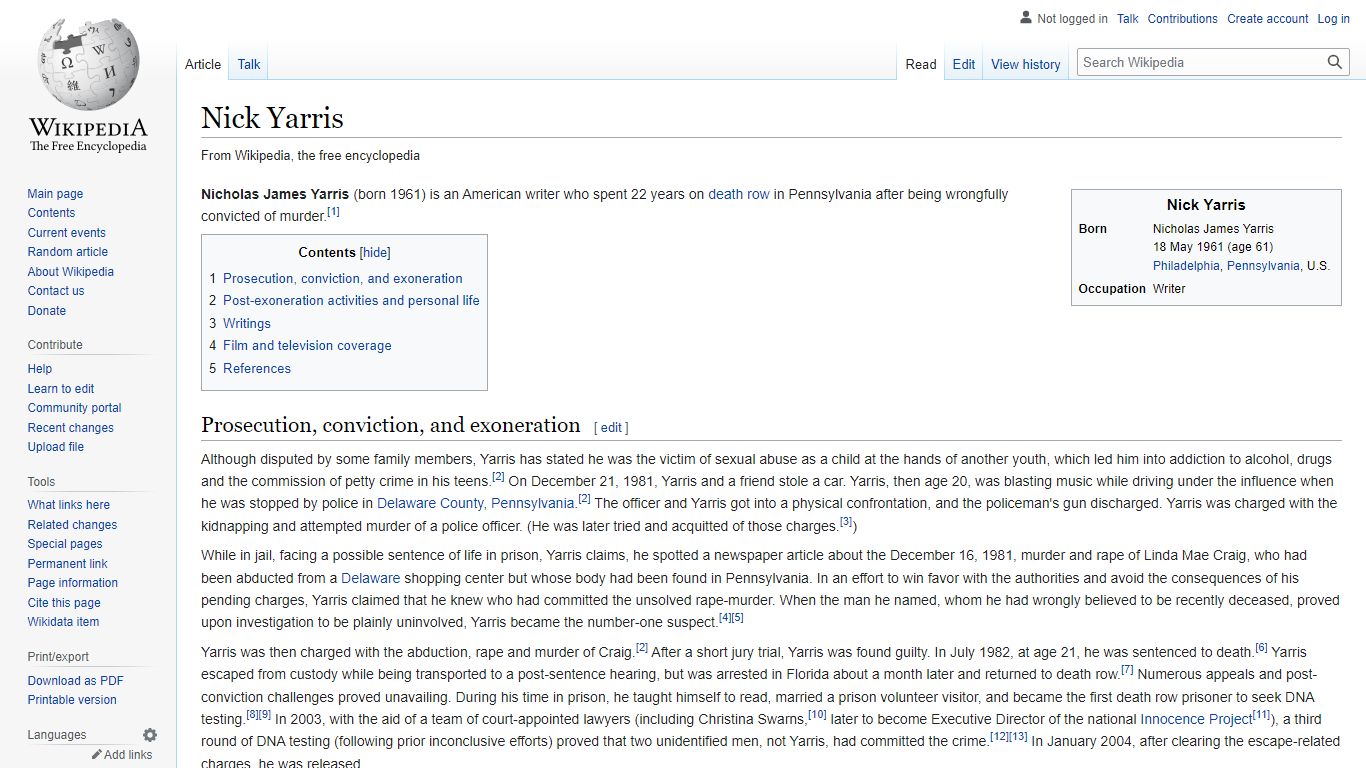This screenshot has width=1366, height=768.
Task: Select the Read tab
Action: (x=921, y=64)
